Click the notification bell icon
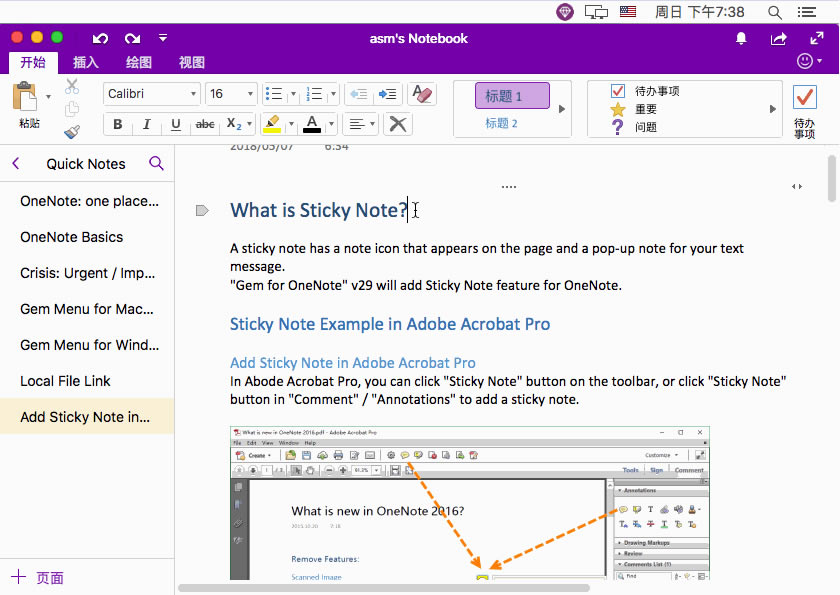Viewport: 840px width, 595px height. pos(741,38)
